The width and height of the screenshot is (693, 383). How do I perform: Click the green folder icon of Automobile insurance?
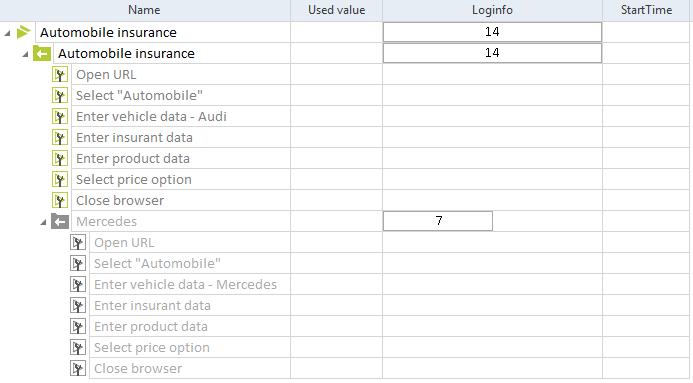click(42, 53)
